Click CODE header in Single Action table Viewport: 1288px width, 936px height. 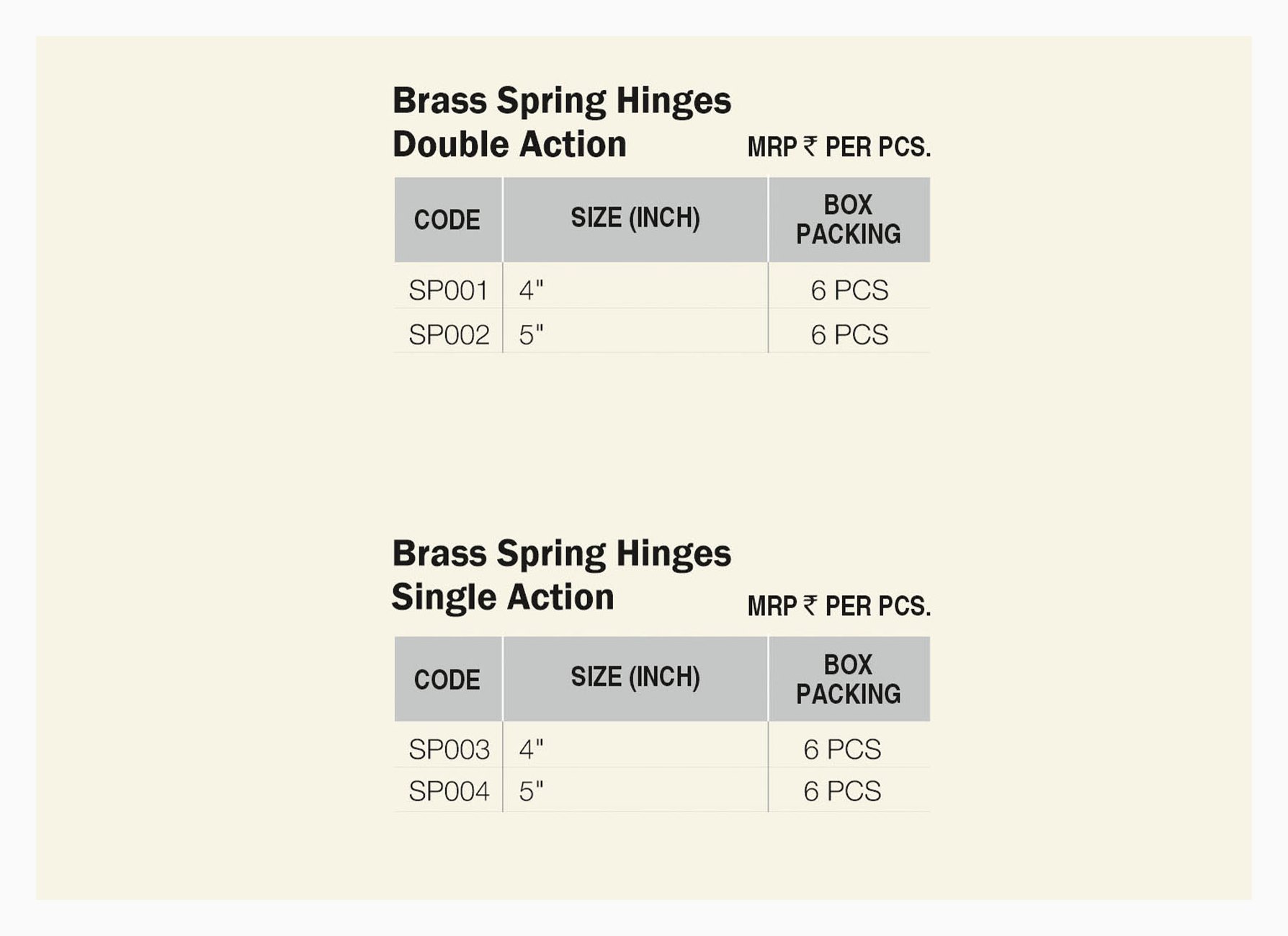[x=447, y=679]
